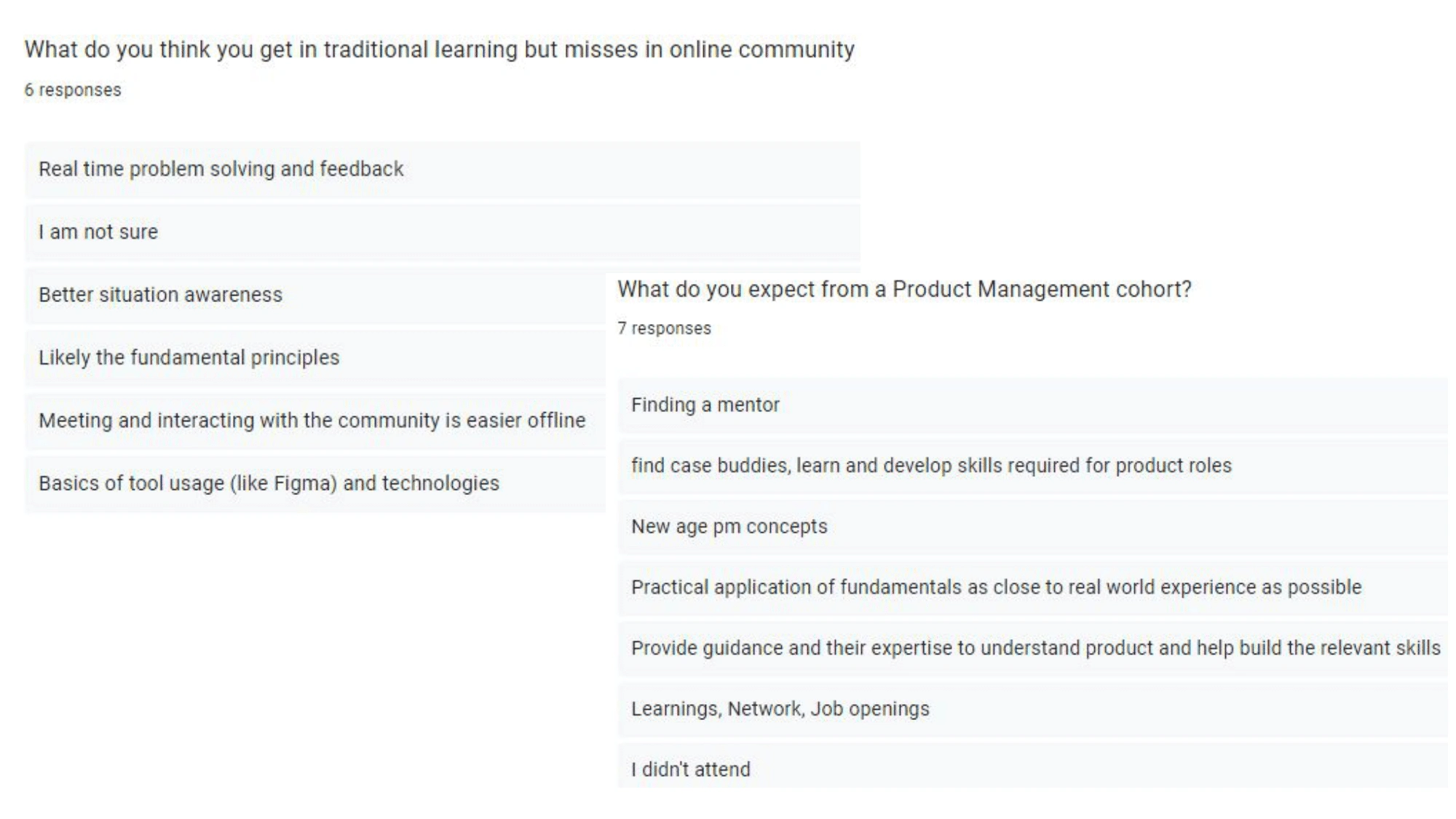Click 'Practical application of fundamentals' response
Viewport: 1456px width, 819px height.
(1033, 587)
